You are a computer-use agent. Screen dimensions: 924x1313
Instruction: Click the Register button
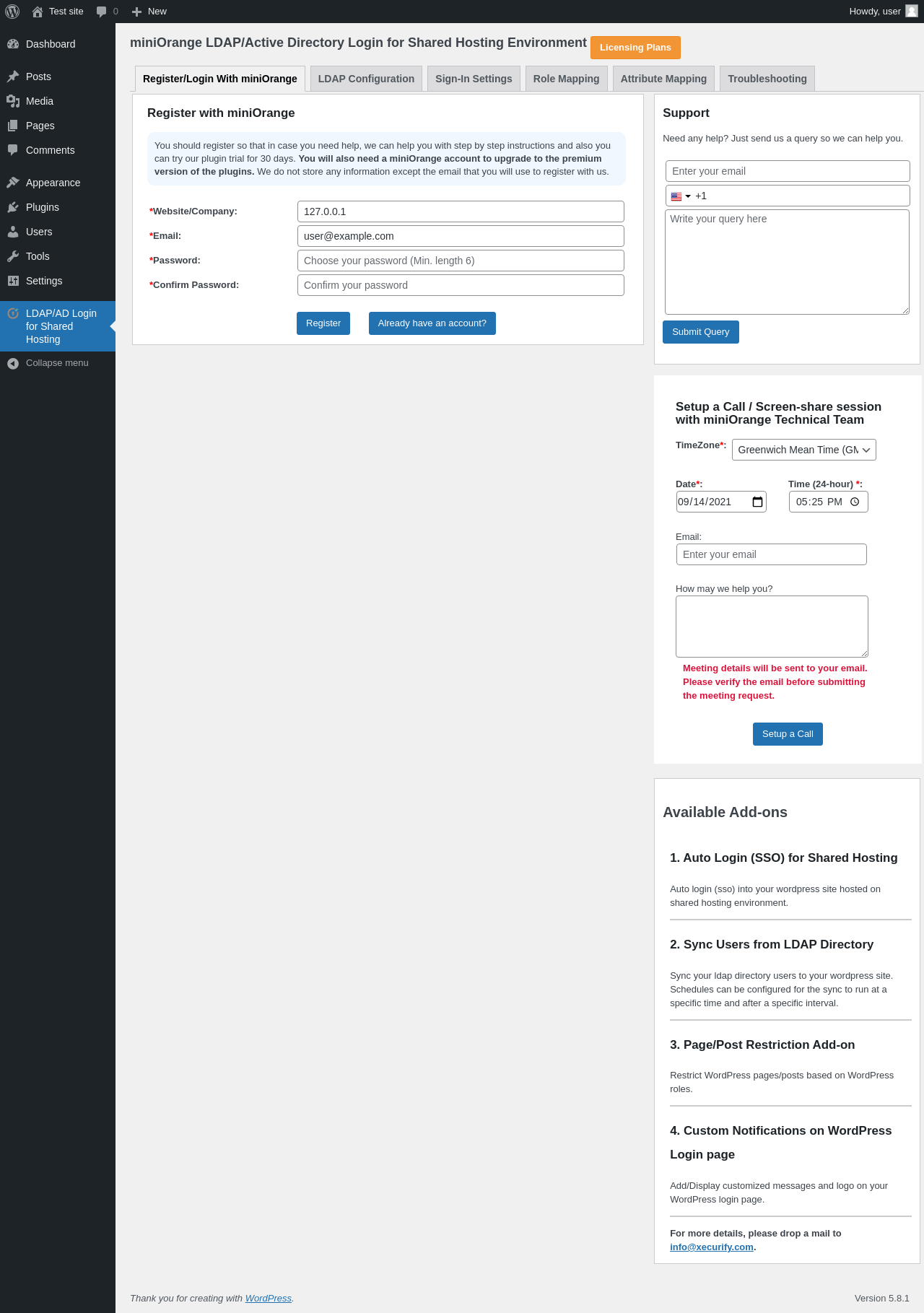click(323, 323)
